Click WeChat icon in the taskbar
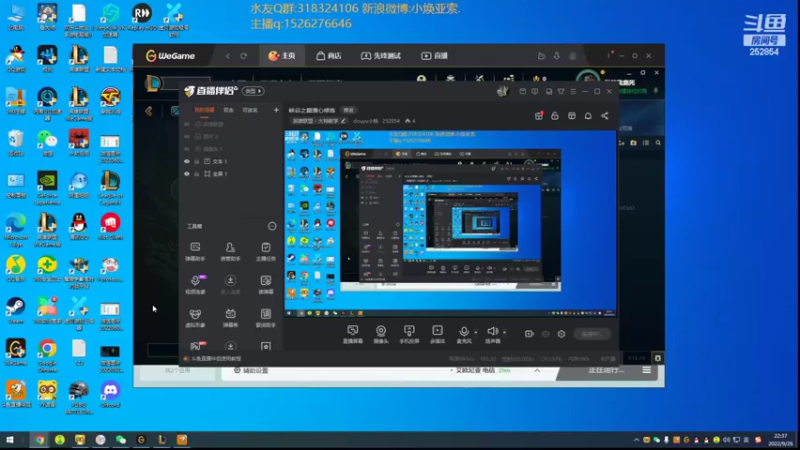The image size is (800, 450). [121, 440]
